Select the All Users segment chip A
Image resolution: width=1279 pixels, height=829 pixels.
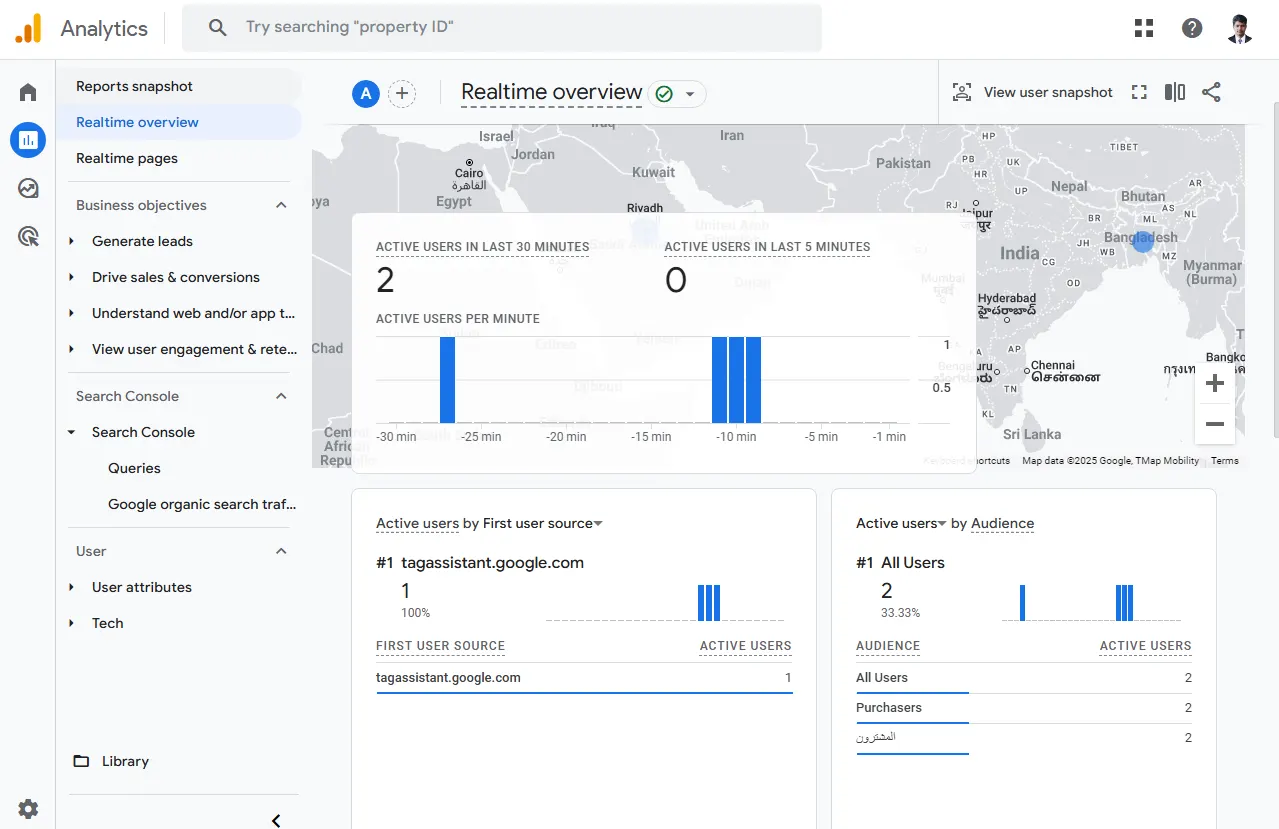366,94
